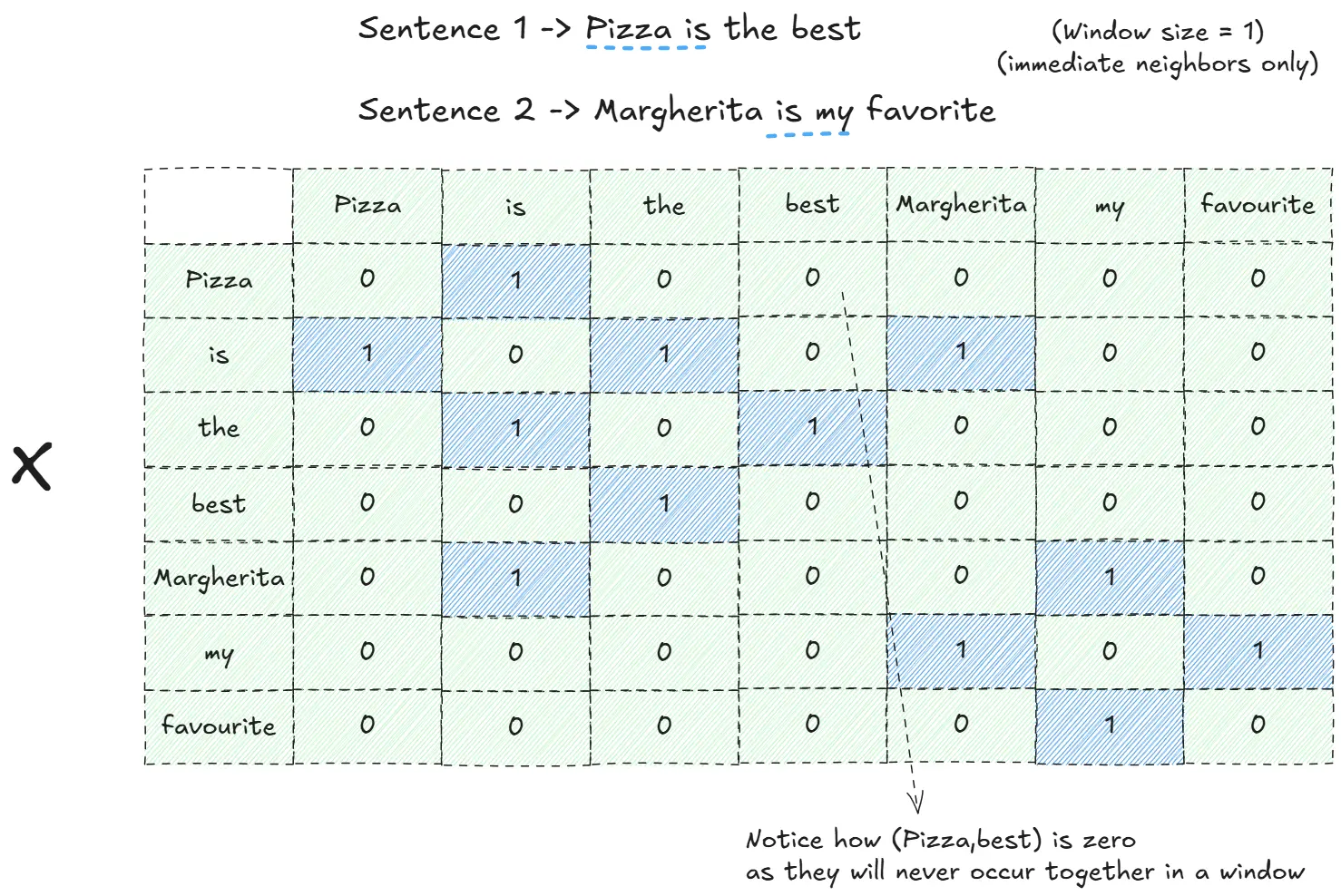Click the blue cell at the row, best column
This screenshot has width=1341, height=896.
(x=813, y=429)
